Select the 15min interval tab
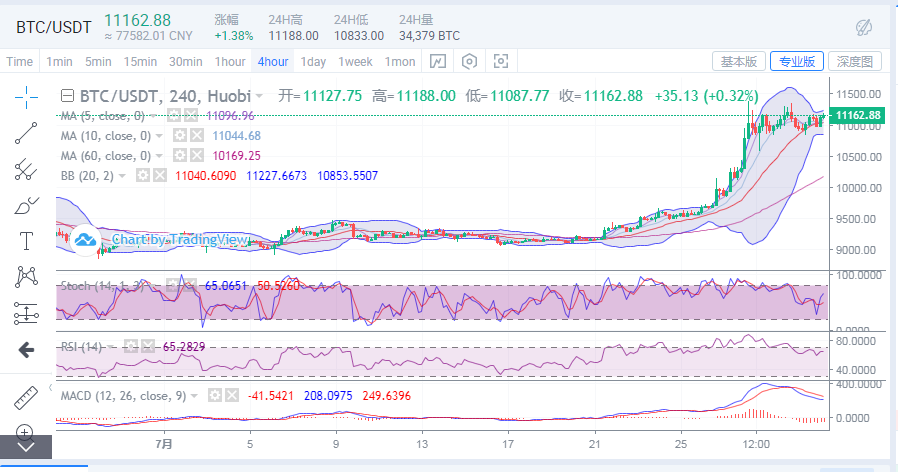 [x=140, y=62]
